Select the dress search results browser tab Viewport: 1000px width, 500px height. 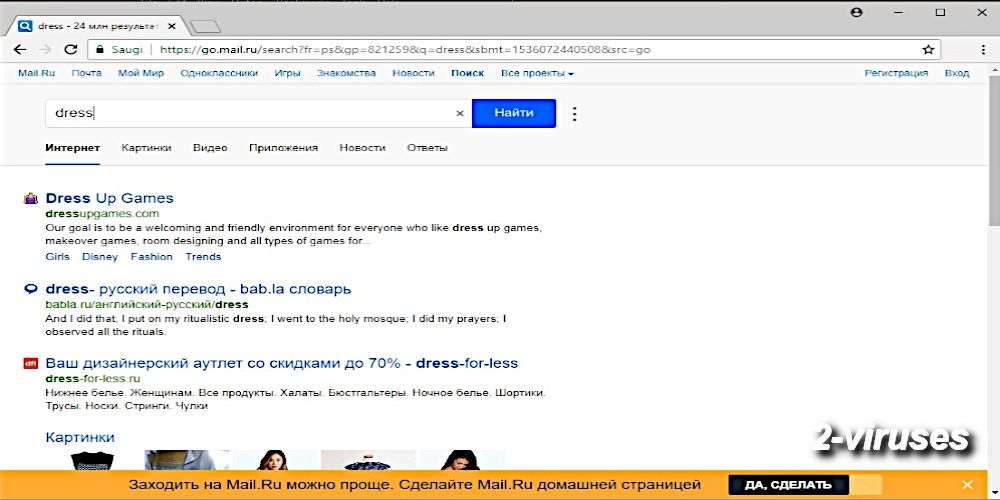[x=99, y=26]
